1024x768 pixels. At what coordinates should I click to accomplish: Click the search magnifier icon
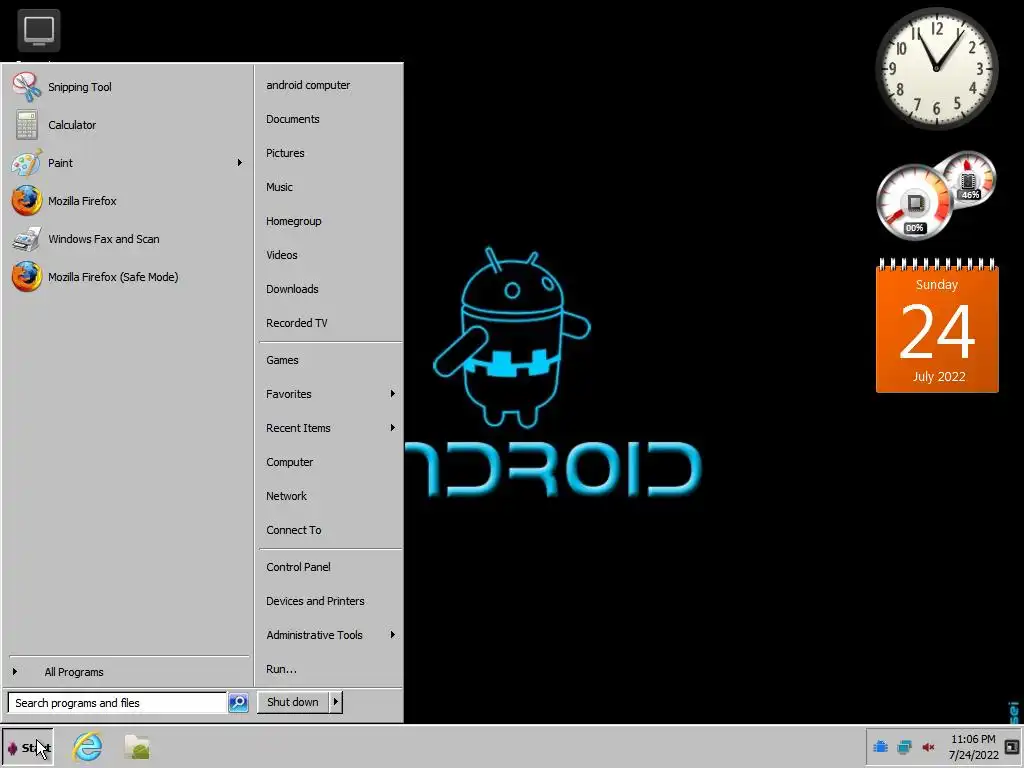[238, 703]
